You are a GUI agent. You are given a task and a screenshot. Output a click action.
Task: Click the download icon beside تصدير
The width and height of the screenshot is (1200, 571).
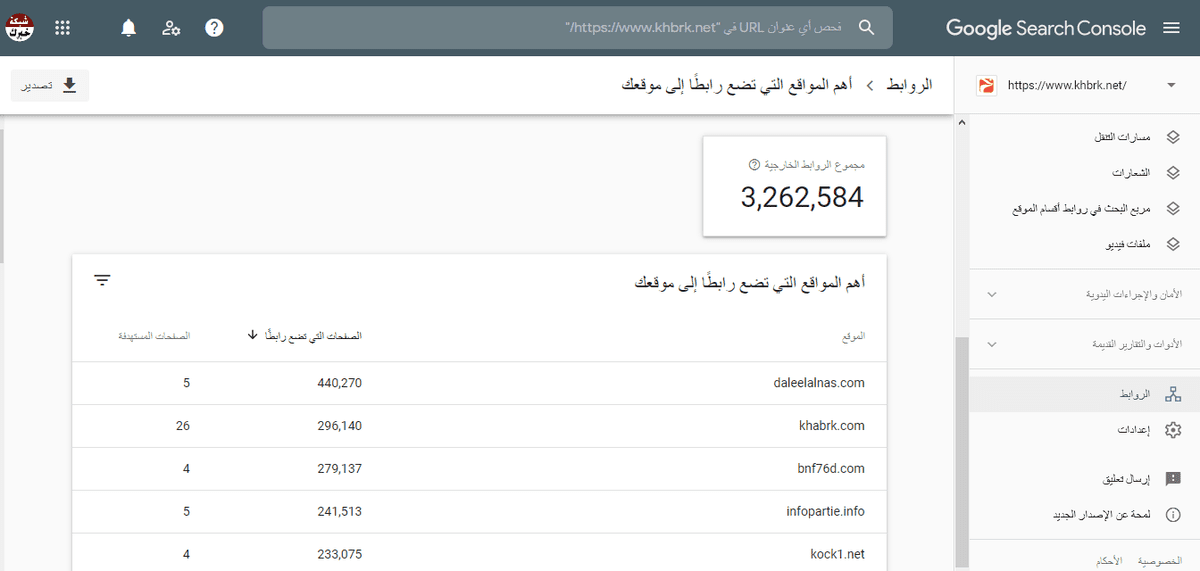70,85
